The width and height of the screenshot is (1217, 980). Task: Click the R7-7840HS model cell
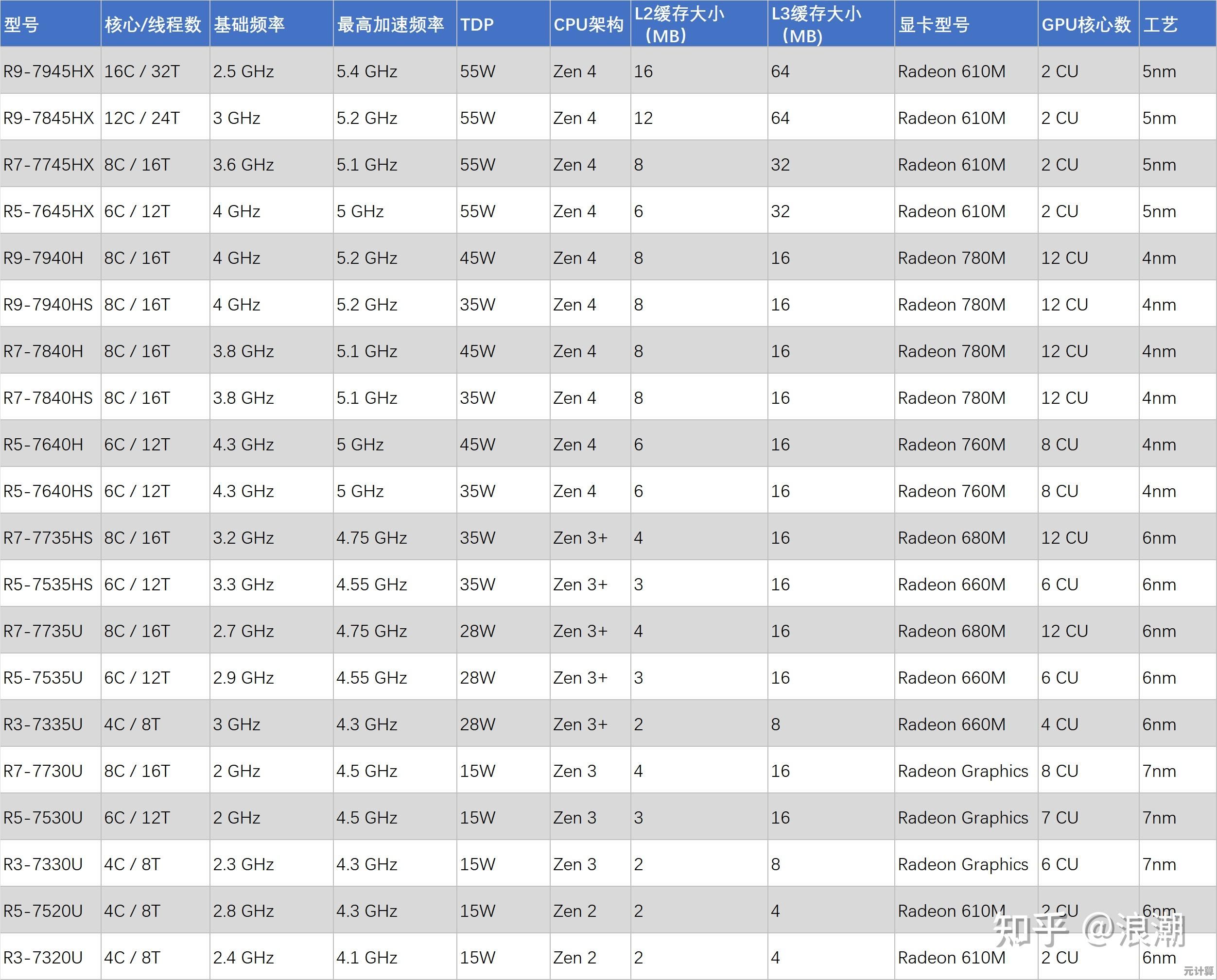(48, 398)
